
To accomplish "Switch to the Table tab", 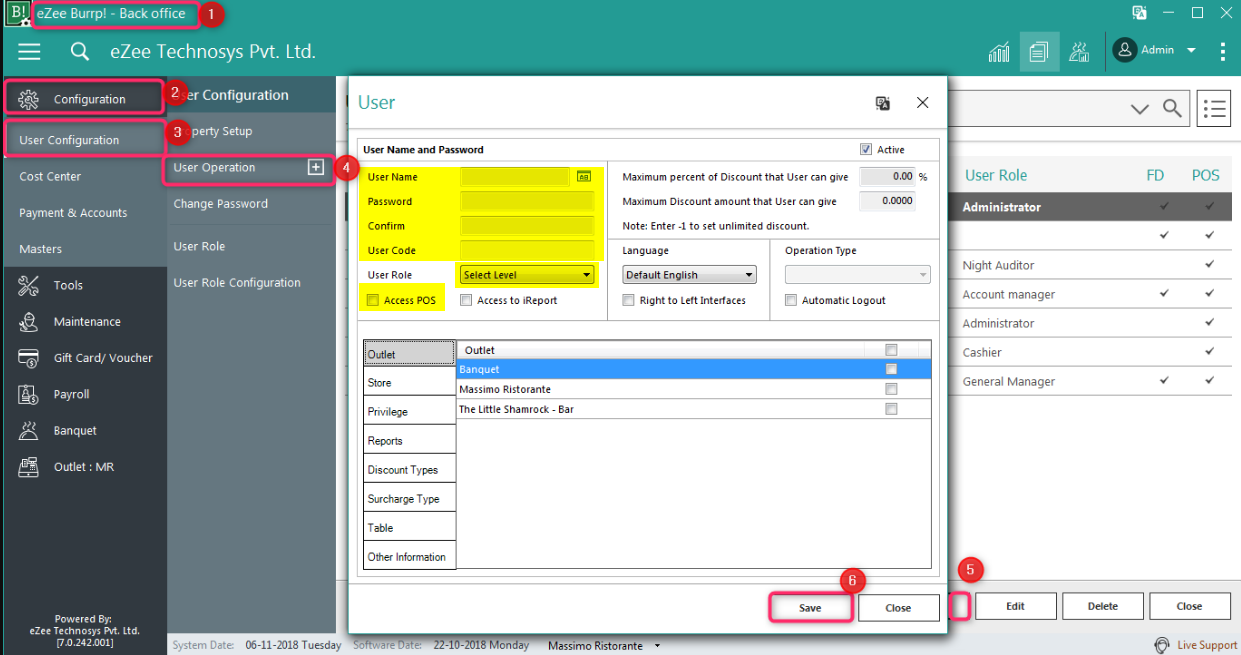I will tap(409, 528).
